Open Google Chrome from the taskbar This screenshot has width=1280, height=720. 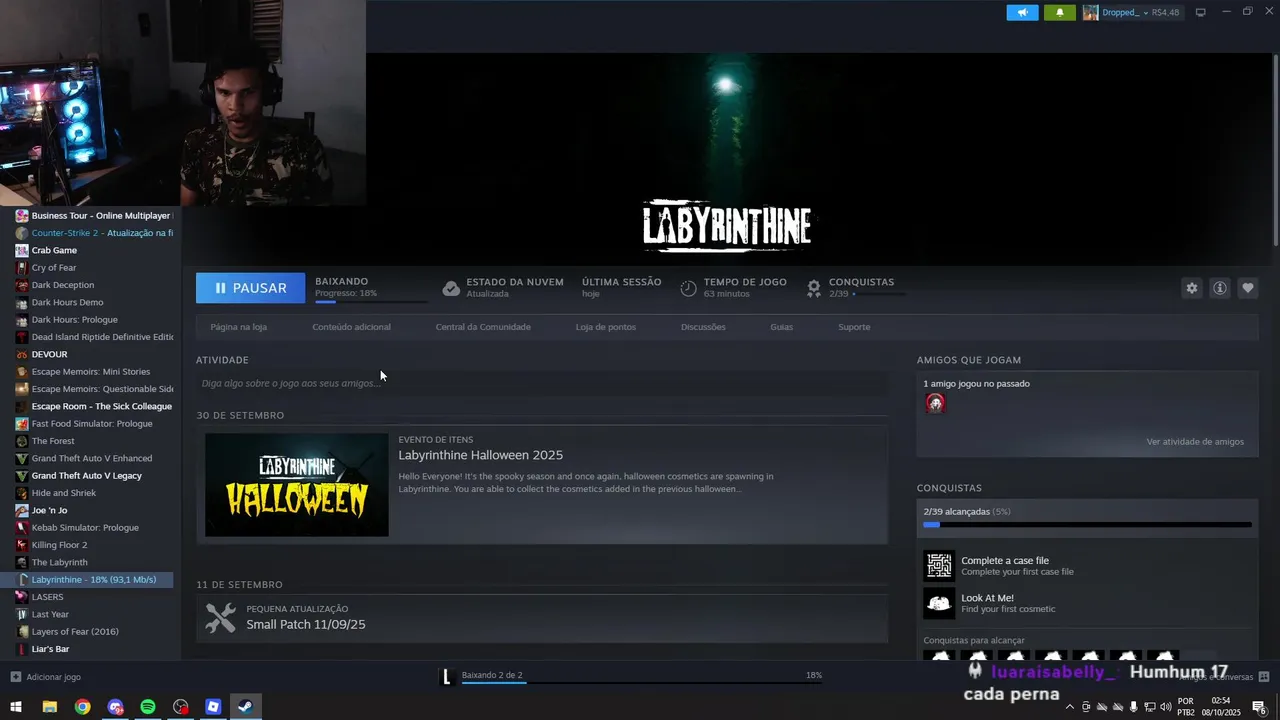click(82, 707)
